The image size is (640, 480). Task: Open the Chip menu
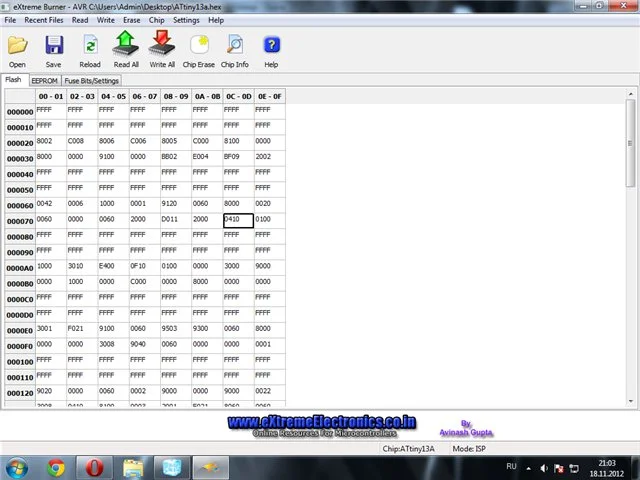point(156,20)
